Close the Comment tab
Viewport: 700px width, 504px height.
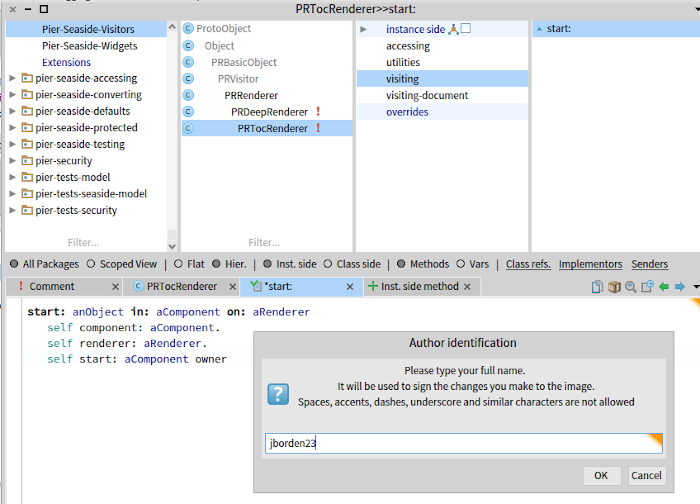click(x=115, y=287)
